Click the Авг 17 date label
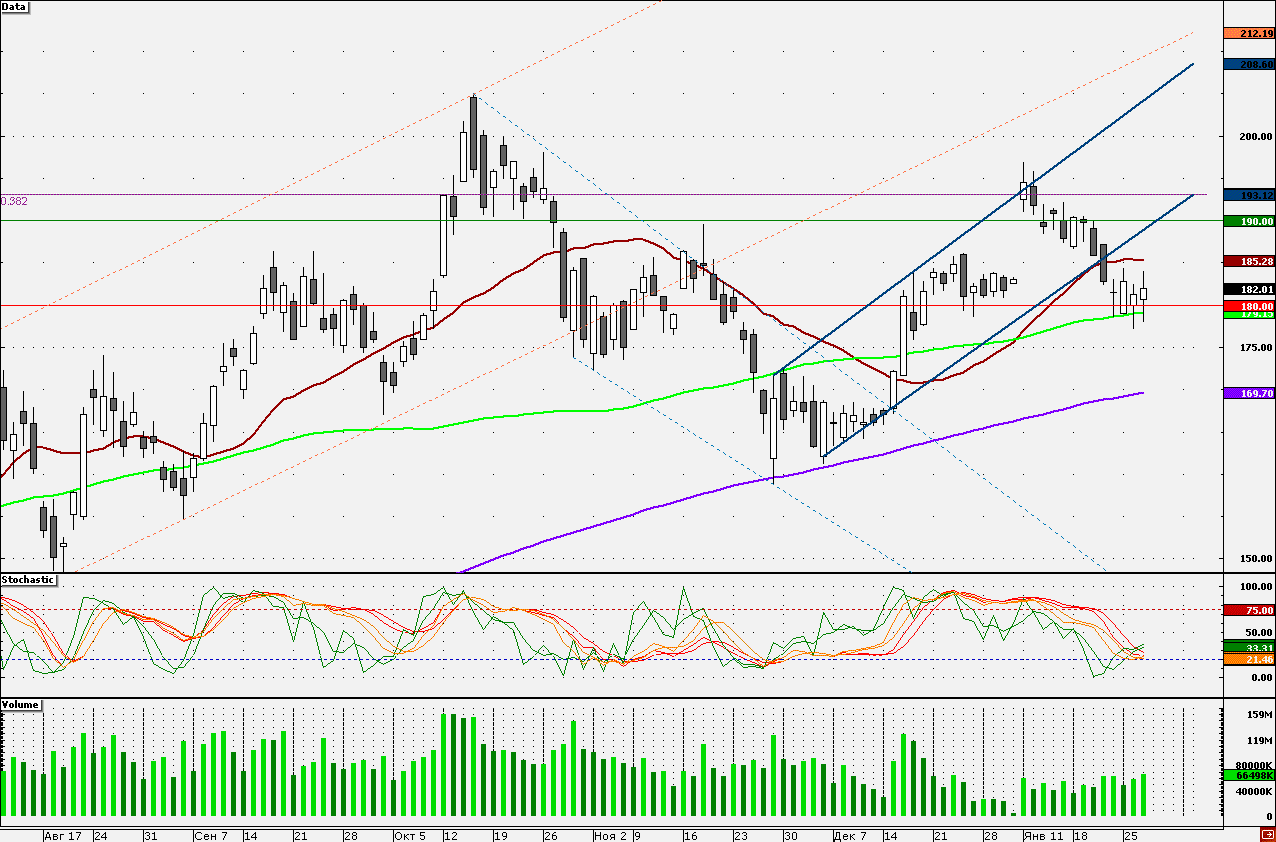Screen dimensions: 1276x842 click(63, 835)
